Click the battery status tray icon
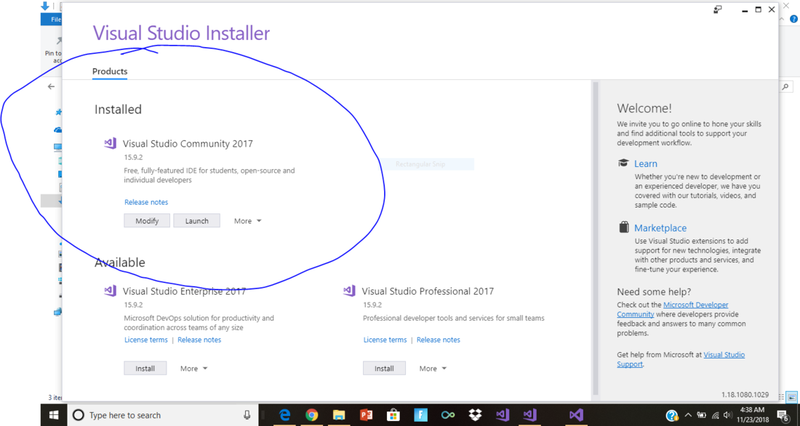 (702, 415)
